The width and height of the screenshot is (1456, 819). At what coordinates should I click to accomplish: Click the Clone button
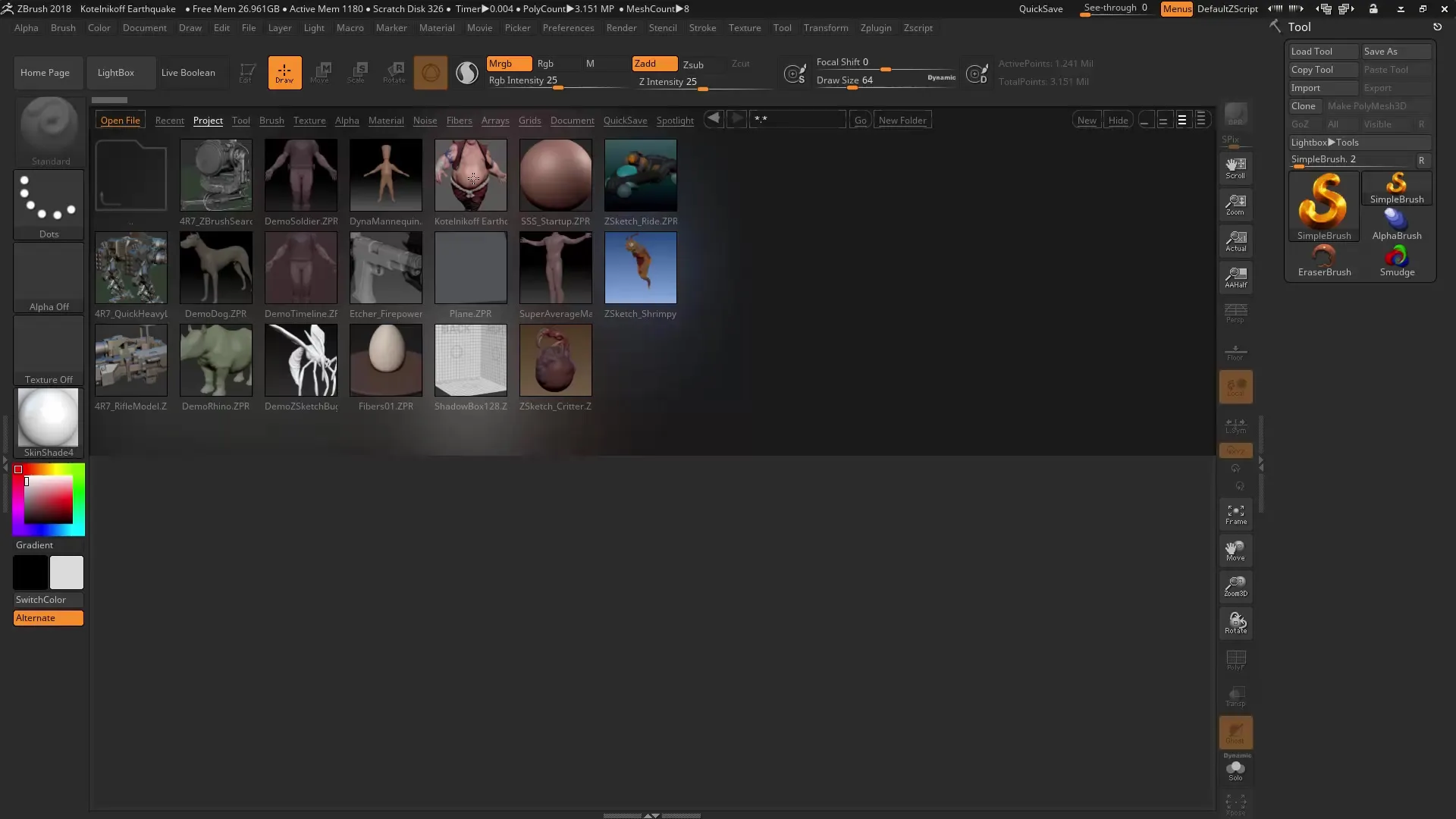pyautogui.click(x=1306, y=106)
